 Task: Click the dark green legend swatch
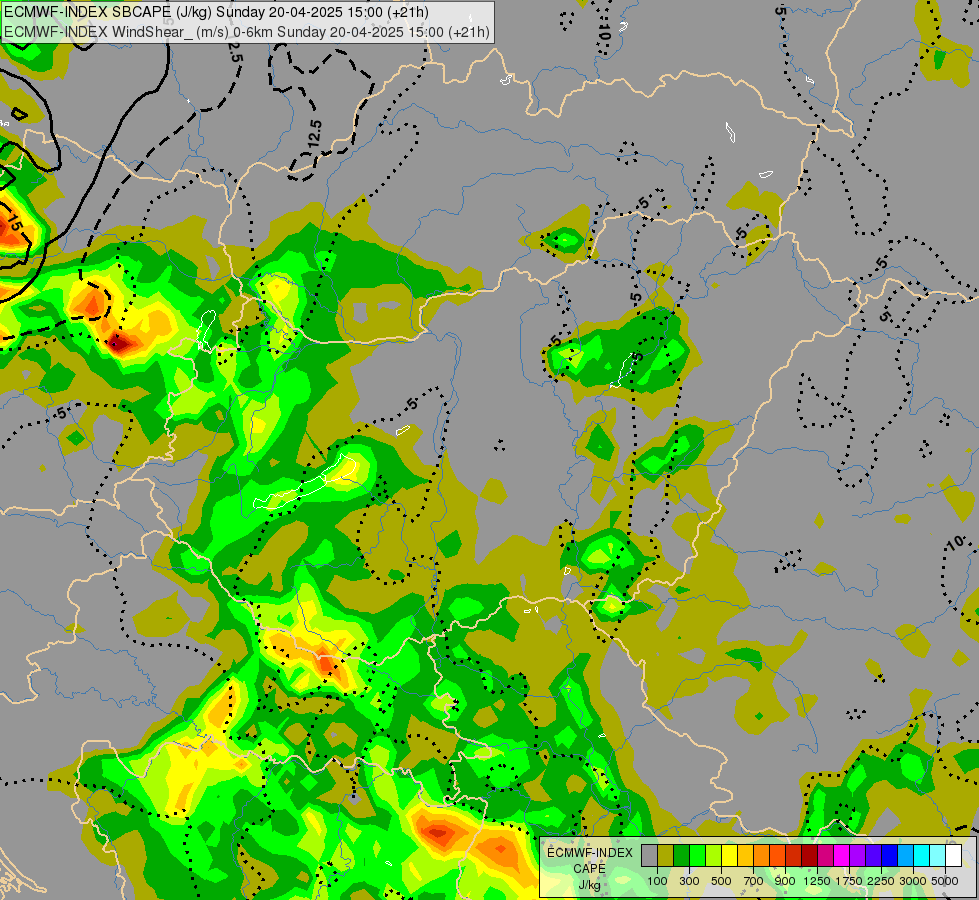pos(681,856)
